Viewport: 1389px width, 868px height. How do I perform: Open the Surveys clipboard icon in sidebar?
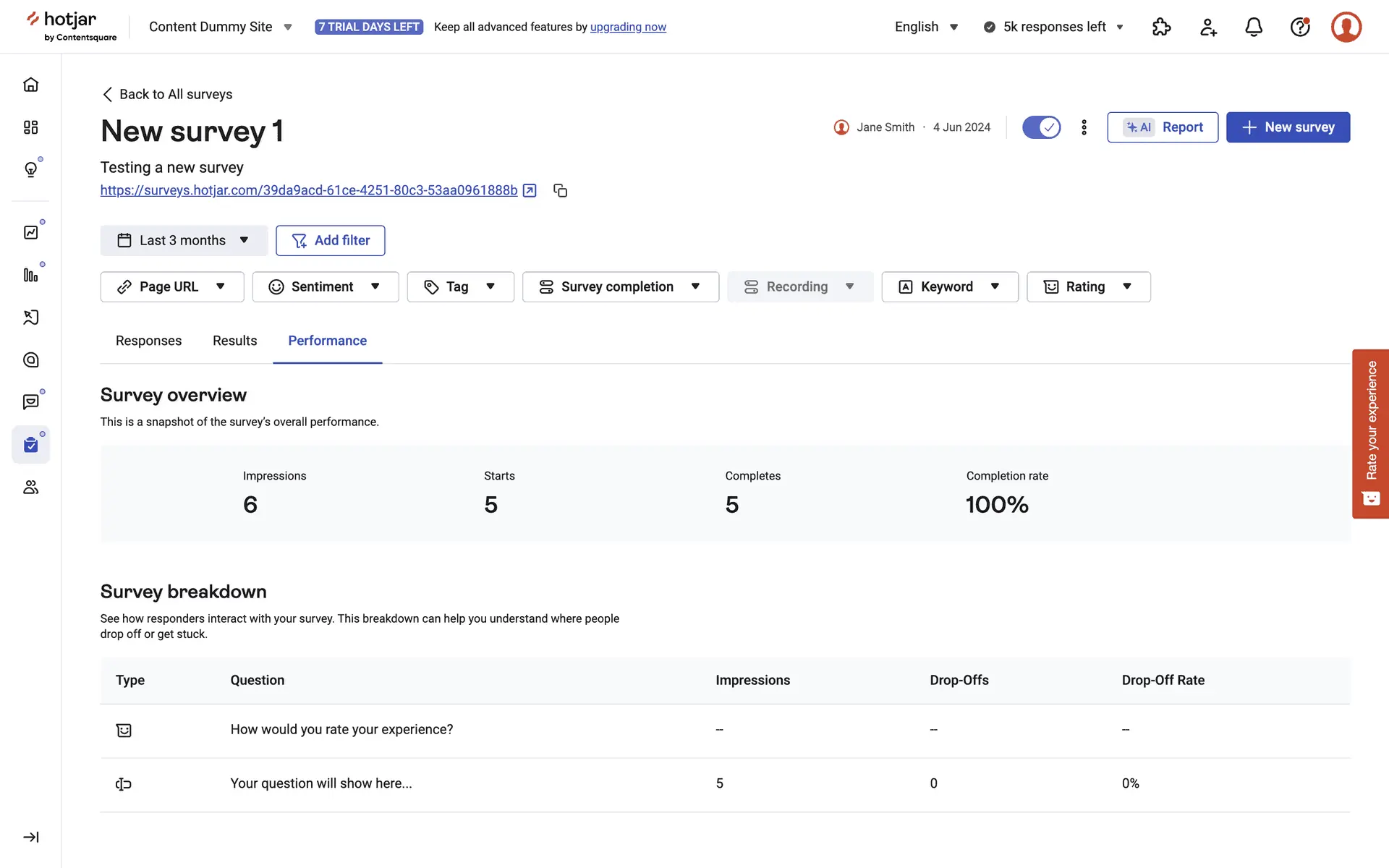30,444
